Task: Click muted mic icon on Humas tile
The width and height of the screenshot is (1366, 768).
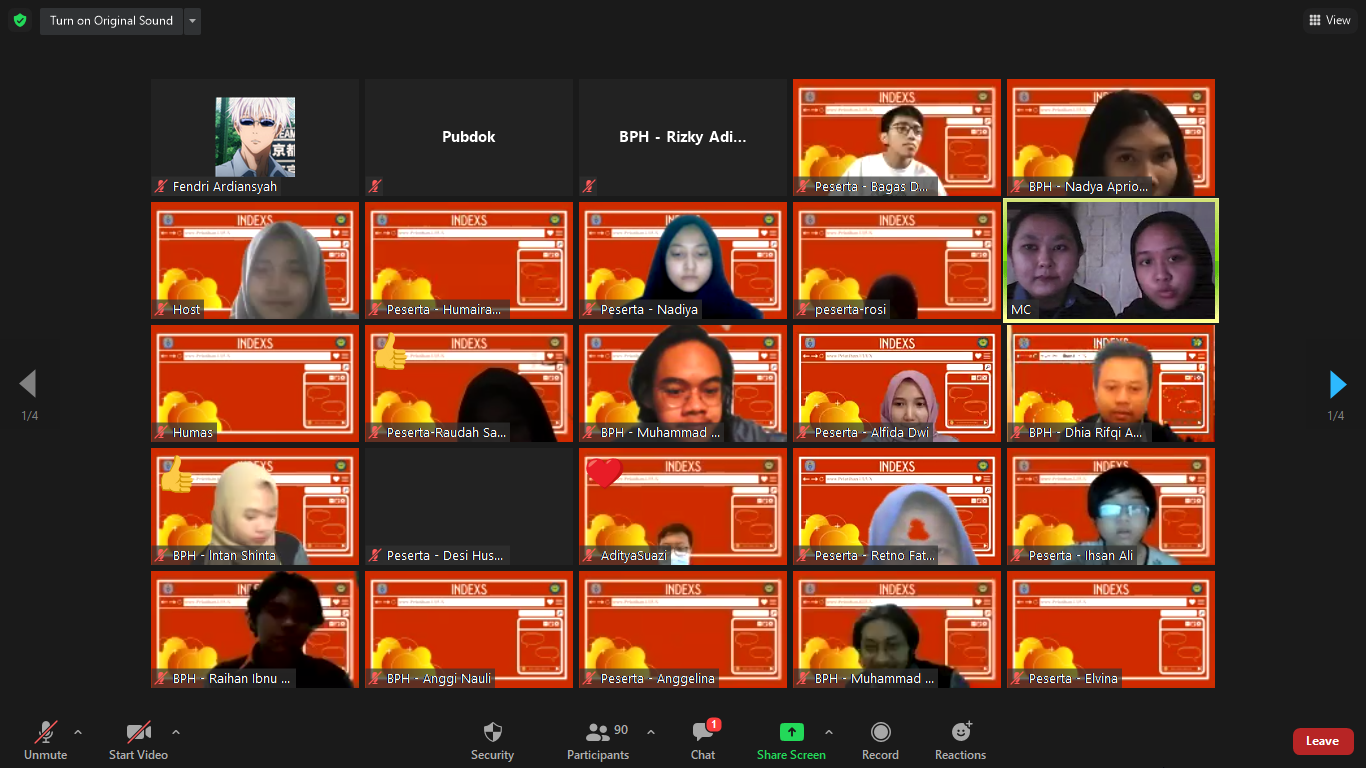Action: tap(161, 432)
